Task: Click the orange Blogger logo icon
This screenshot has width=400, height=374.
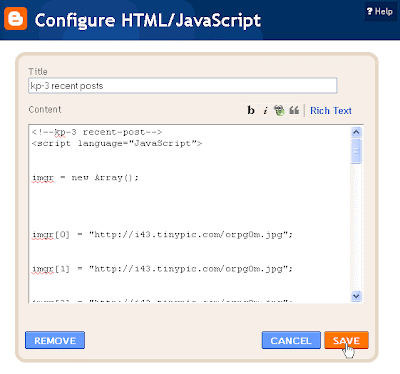Action: pyautogui.click(x=15, y=19)
